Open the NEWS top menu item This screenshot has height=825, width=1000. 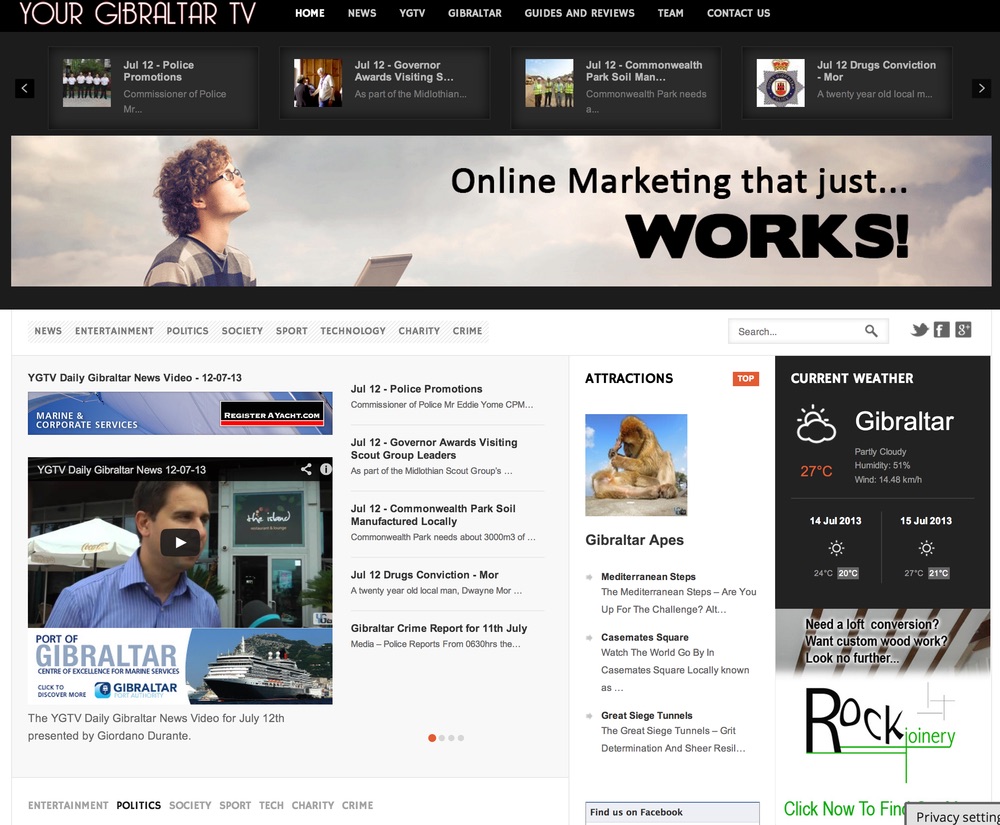[x=362, y=13]
